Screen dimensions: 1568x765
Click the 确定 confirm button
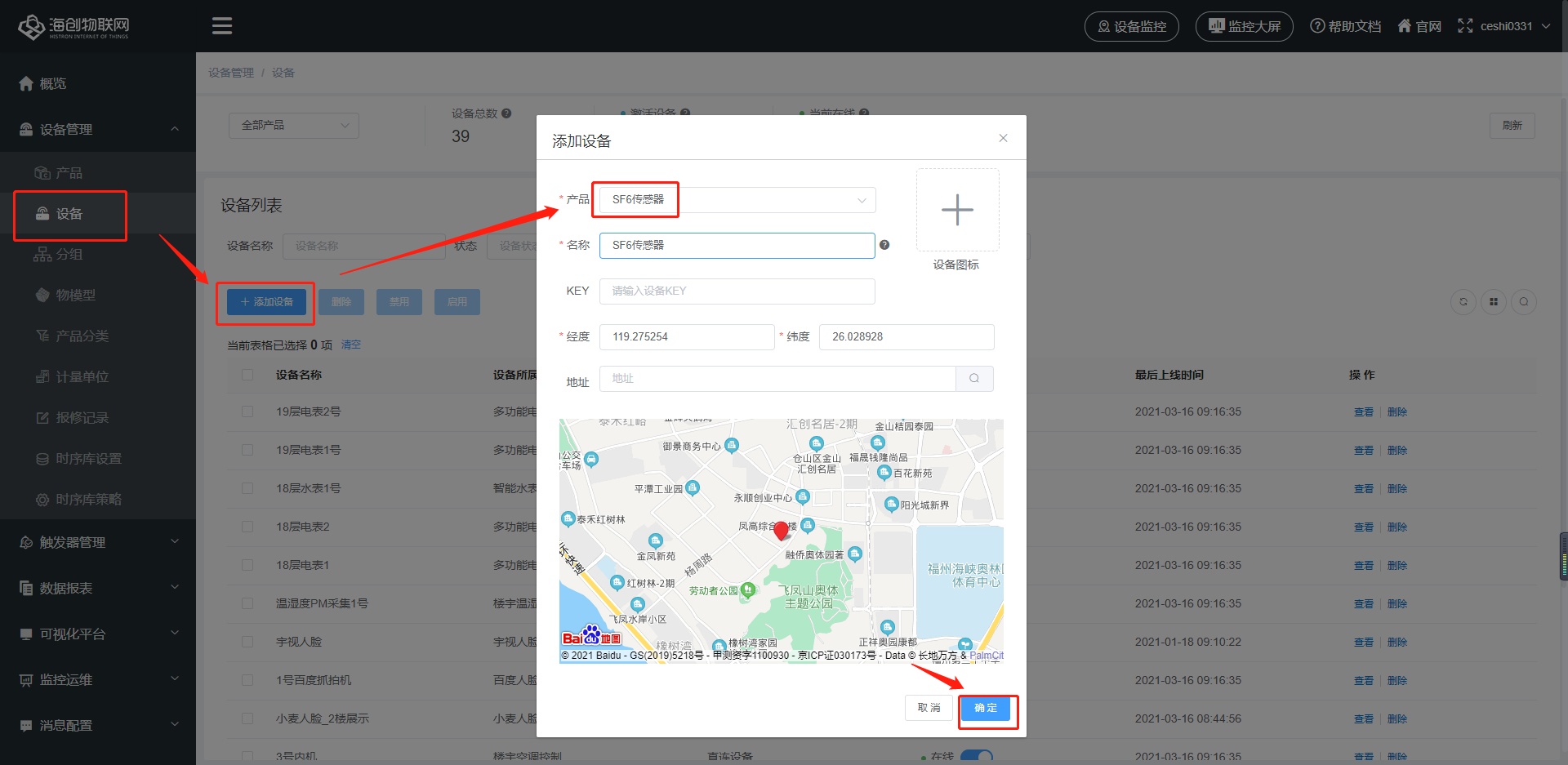tap(986, 708)
